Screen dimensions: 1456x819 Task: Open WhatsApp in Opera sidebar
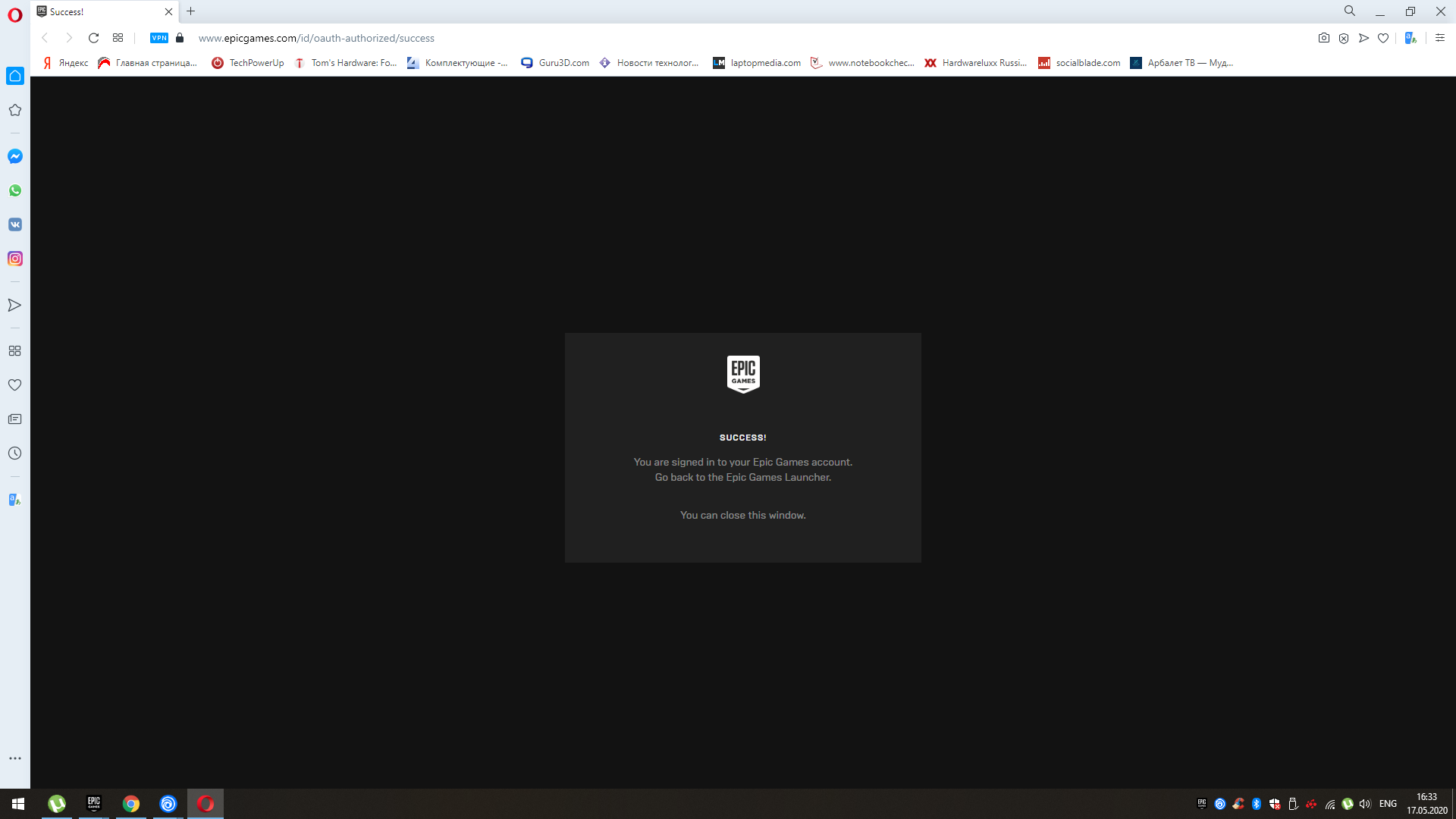point(15,190)
